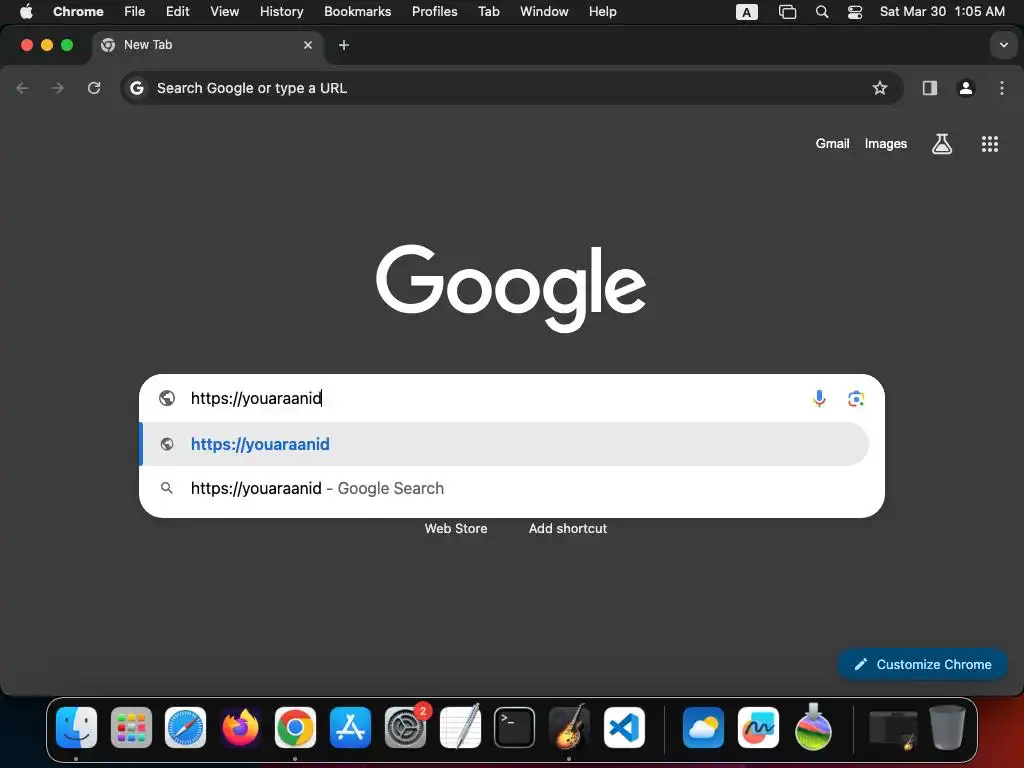Click the browser back arrow
The image size is (1024, 768).
coord(23,88)
